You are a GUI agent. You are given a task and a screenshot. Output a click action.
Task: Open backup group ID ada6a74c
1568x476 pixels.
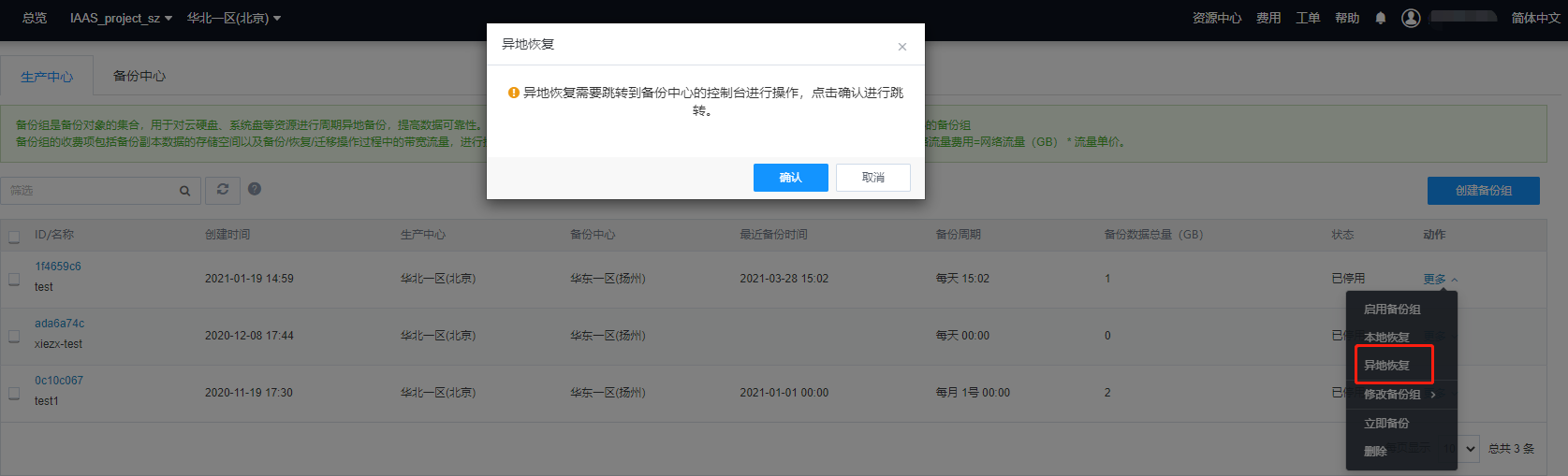coord(60,324)
